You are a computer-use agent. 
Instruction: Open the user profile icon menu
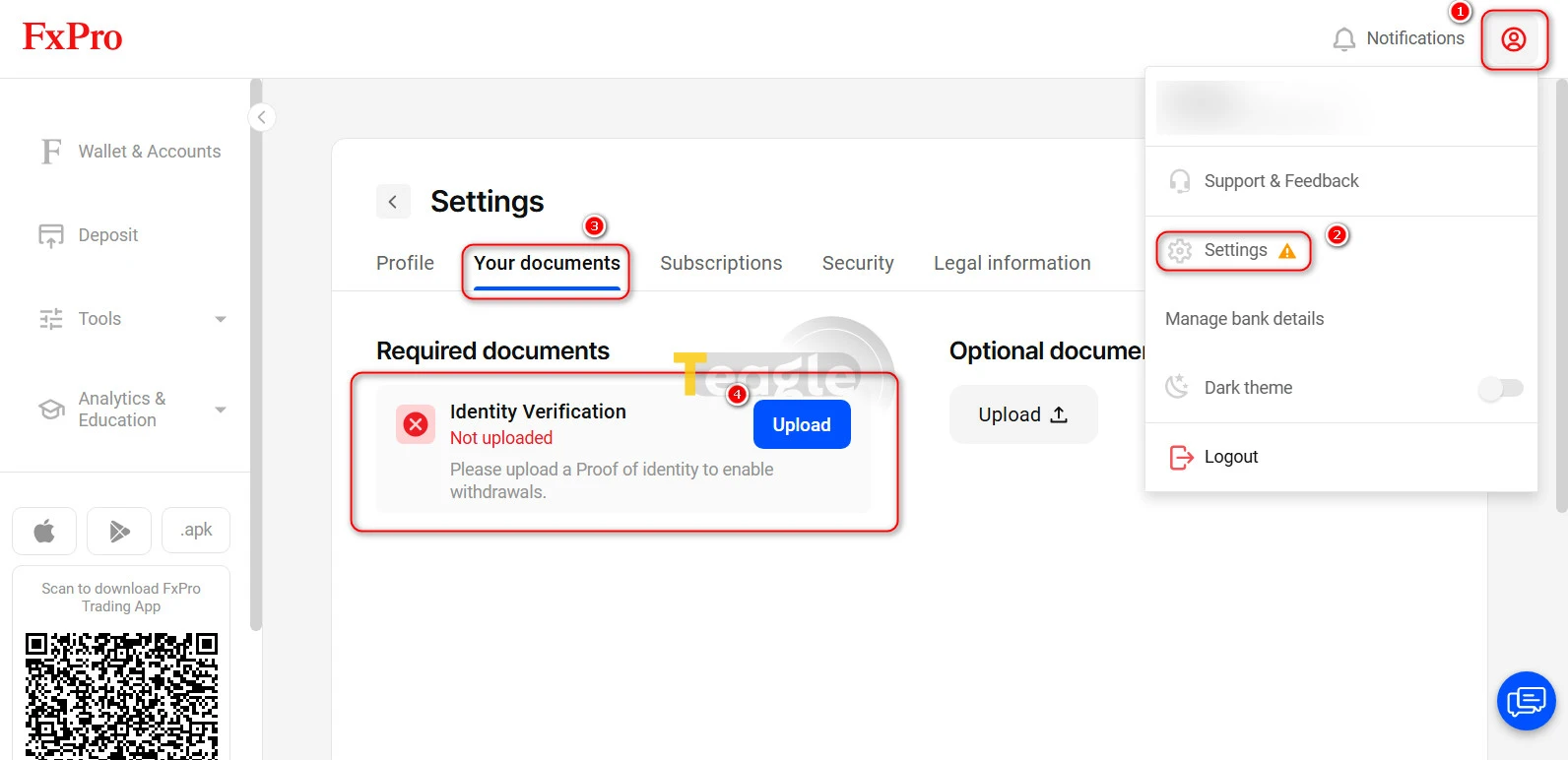1514,39
